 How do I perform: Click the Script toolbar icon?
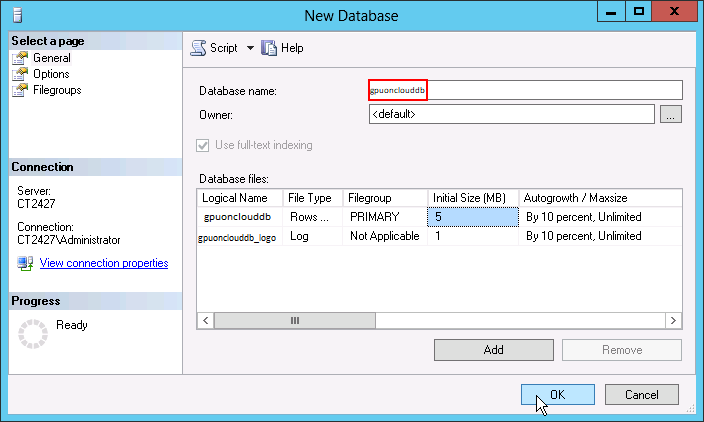[199, 48]
